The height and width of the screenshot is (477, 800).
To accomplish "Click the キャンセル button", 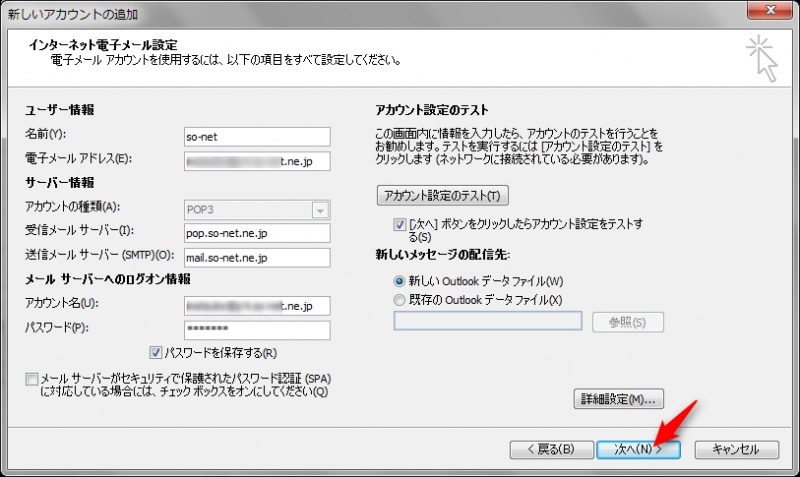I will coord(736,449).
